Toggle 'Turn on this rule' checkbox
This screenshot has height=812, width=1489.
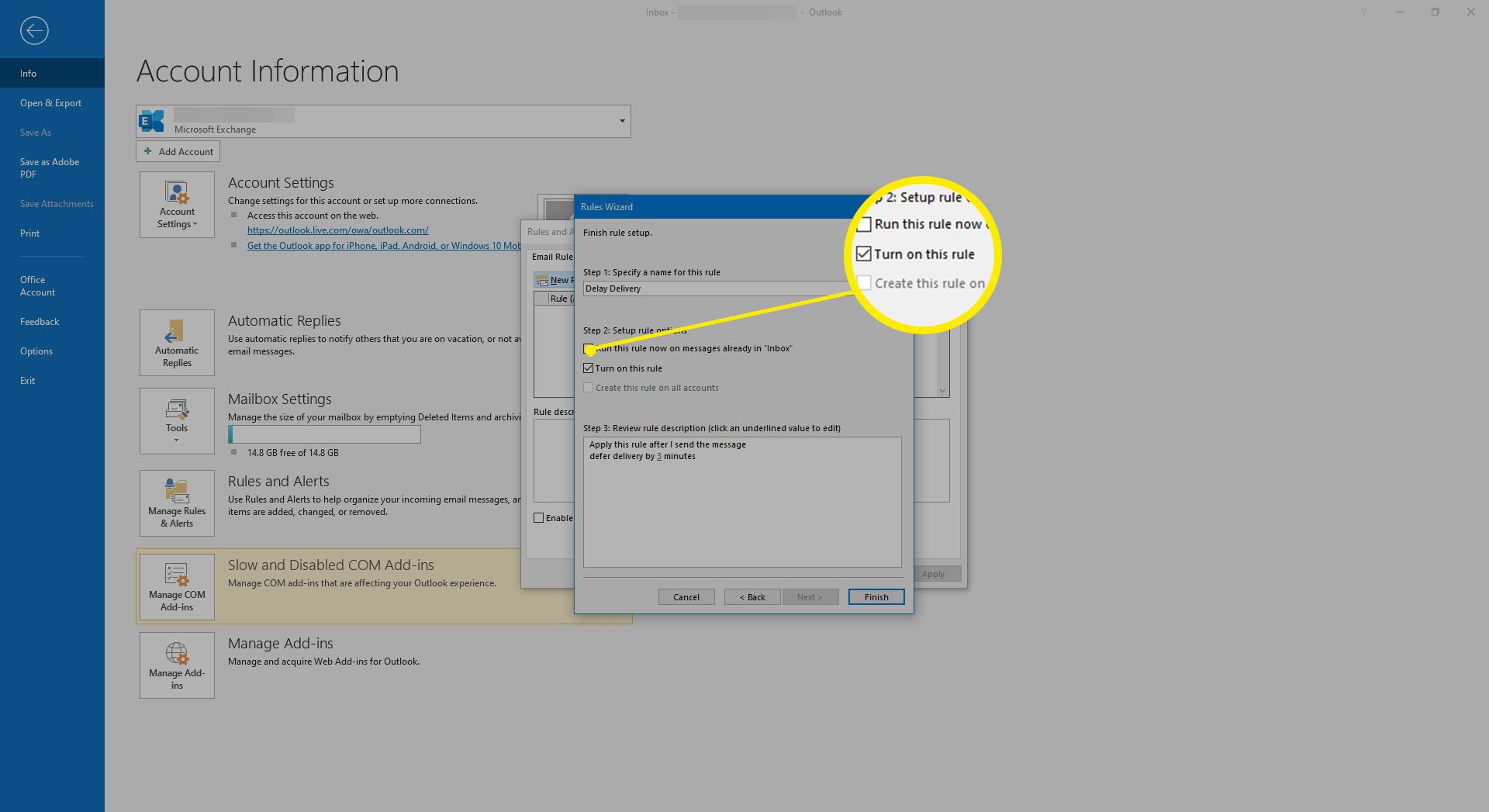pos(589,368)
